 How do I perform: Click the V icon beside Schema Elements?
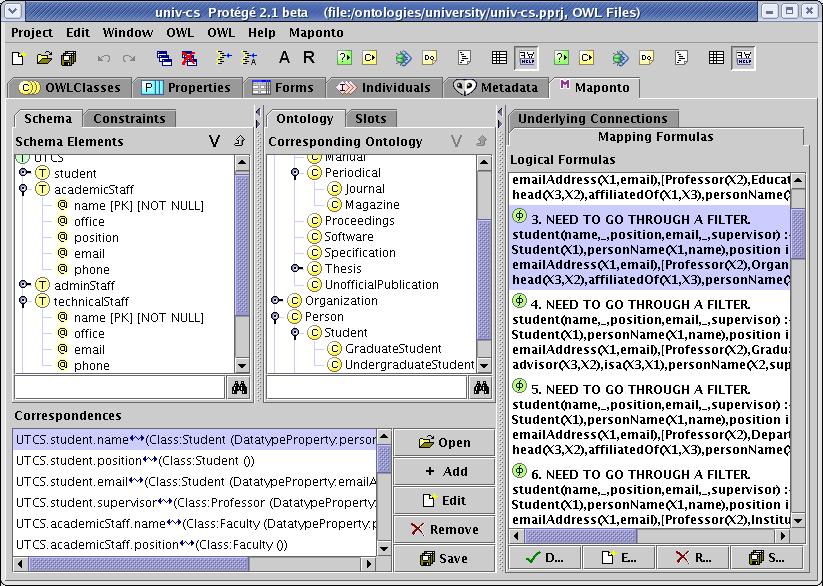coord(214,141)
